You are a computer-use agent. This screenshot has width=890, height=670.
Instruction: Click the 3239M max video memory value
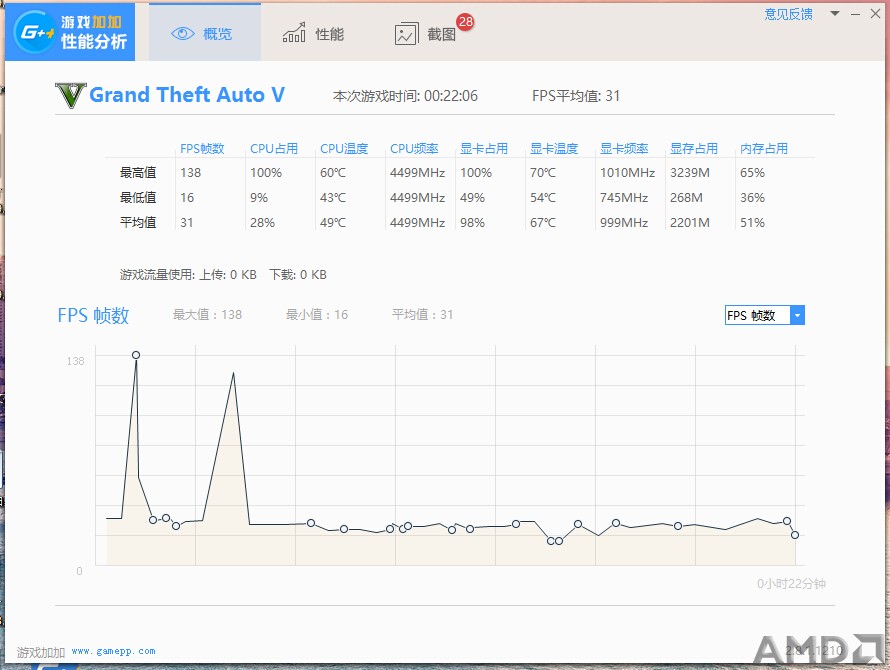[x=690, y=173]
